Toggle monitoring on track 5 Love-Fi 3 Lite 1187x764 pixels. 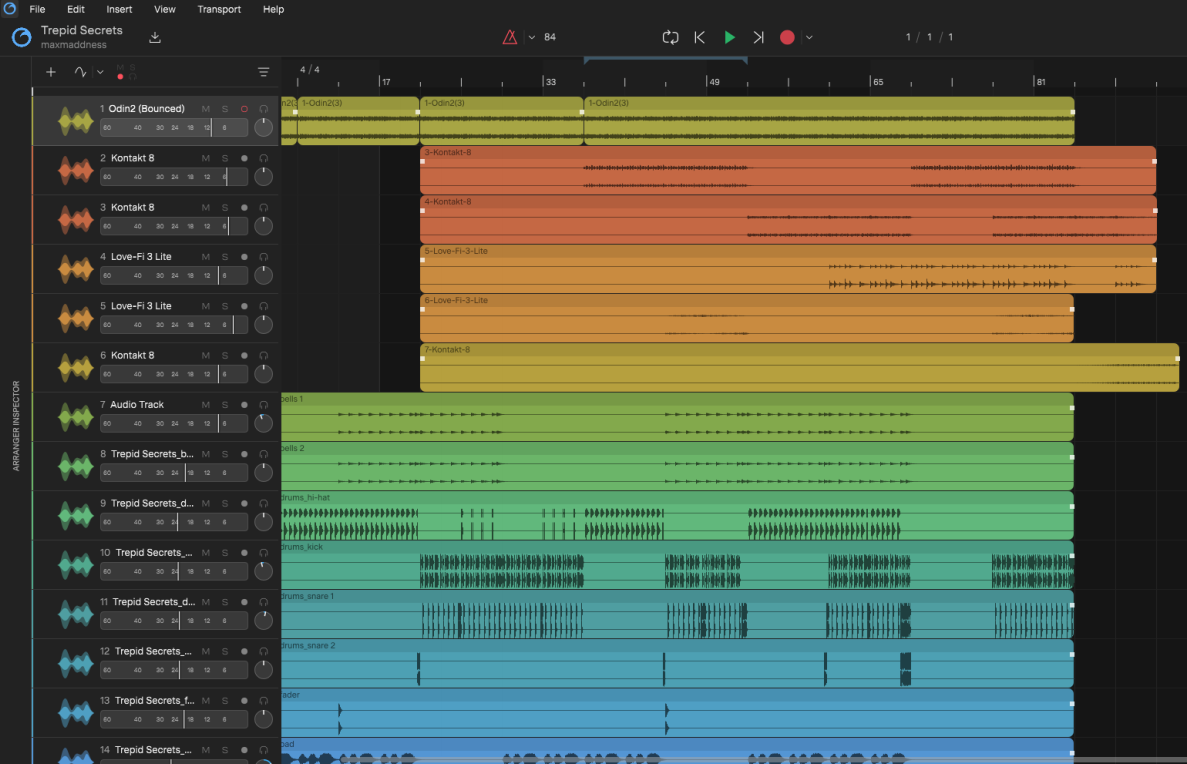click(x=263, y=306)
